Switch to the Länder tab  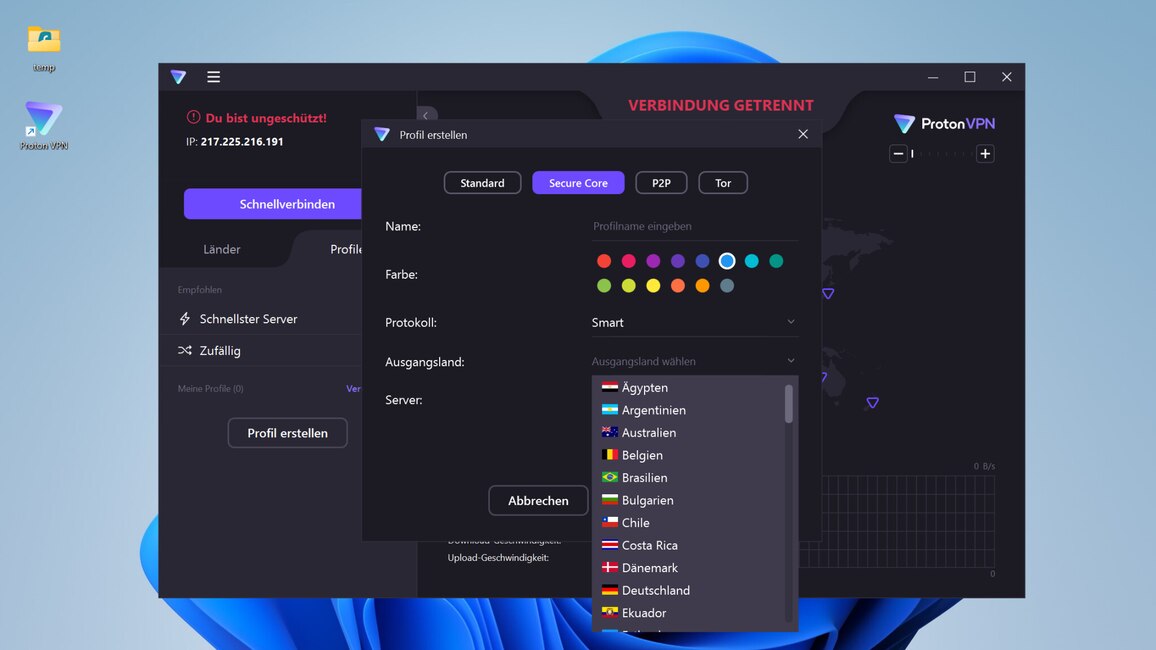tap(221, 249)
